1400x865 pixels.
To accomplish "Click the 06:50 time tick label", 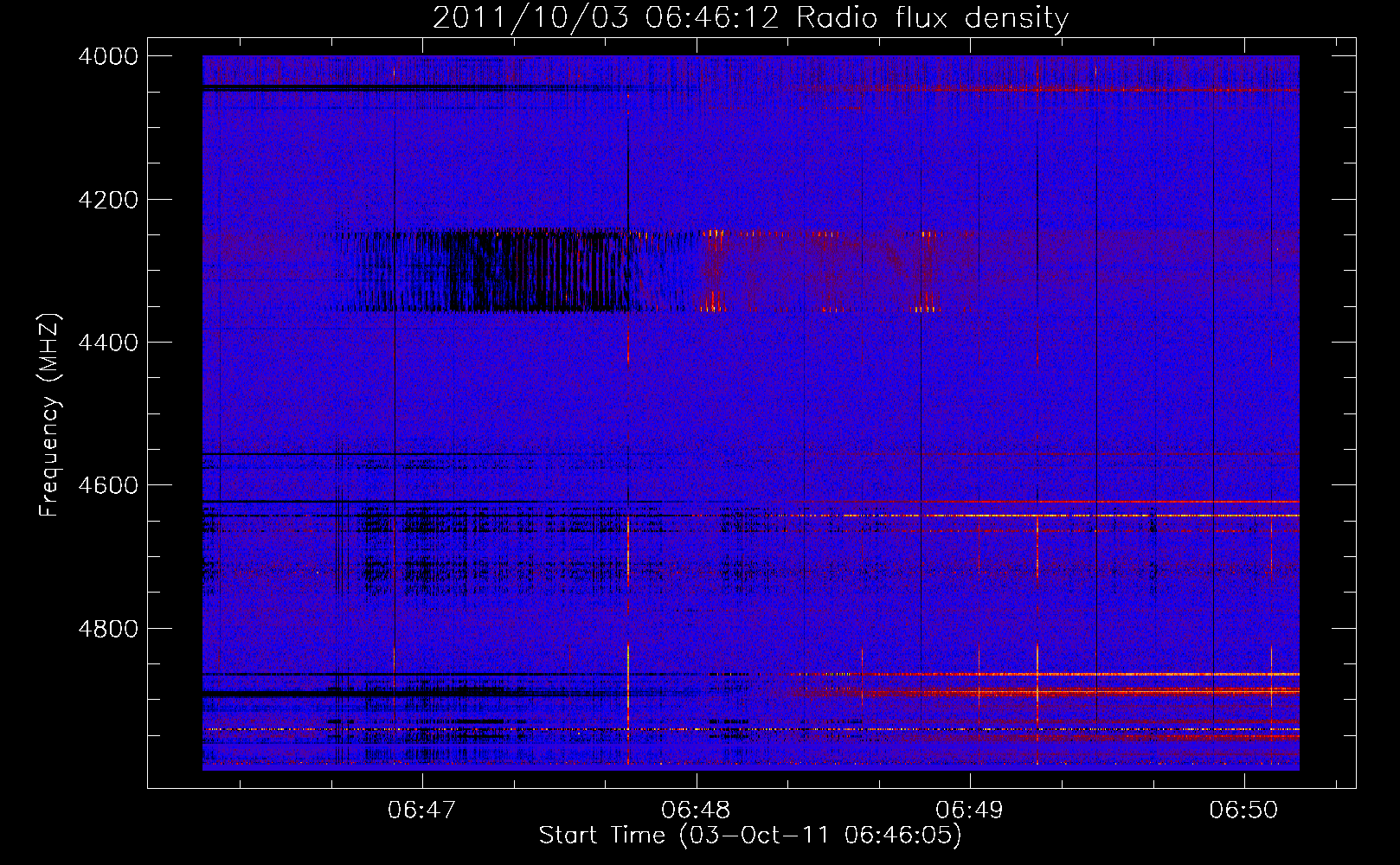I will point(1243,810).
